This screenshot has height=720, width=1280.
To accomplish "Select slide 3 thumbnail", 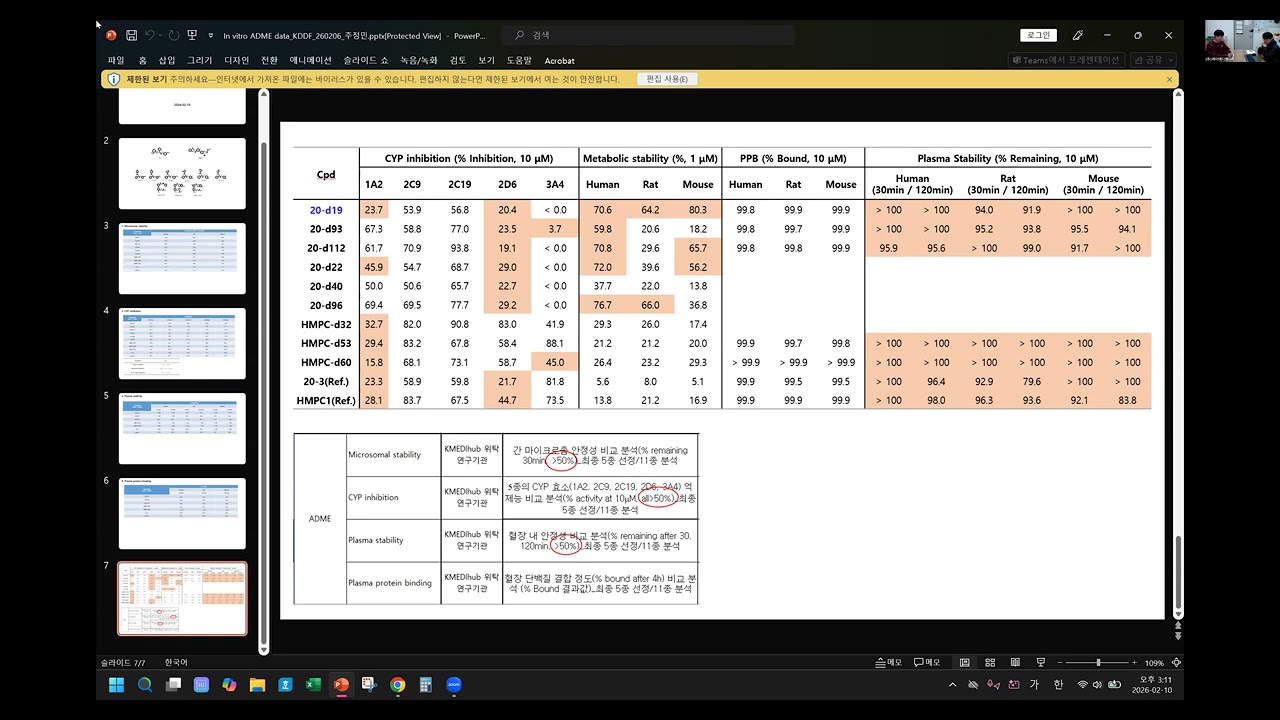I will click(x=182, y=258).
